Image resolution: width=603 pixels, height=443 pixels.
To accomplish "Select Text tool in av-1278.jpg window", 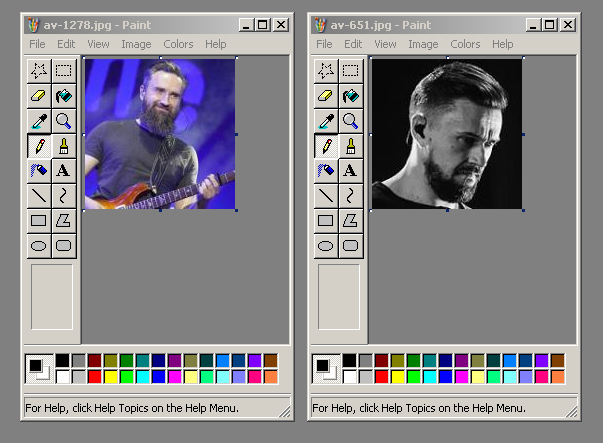I will pos(64,171).
